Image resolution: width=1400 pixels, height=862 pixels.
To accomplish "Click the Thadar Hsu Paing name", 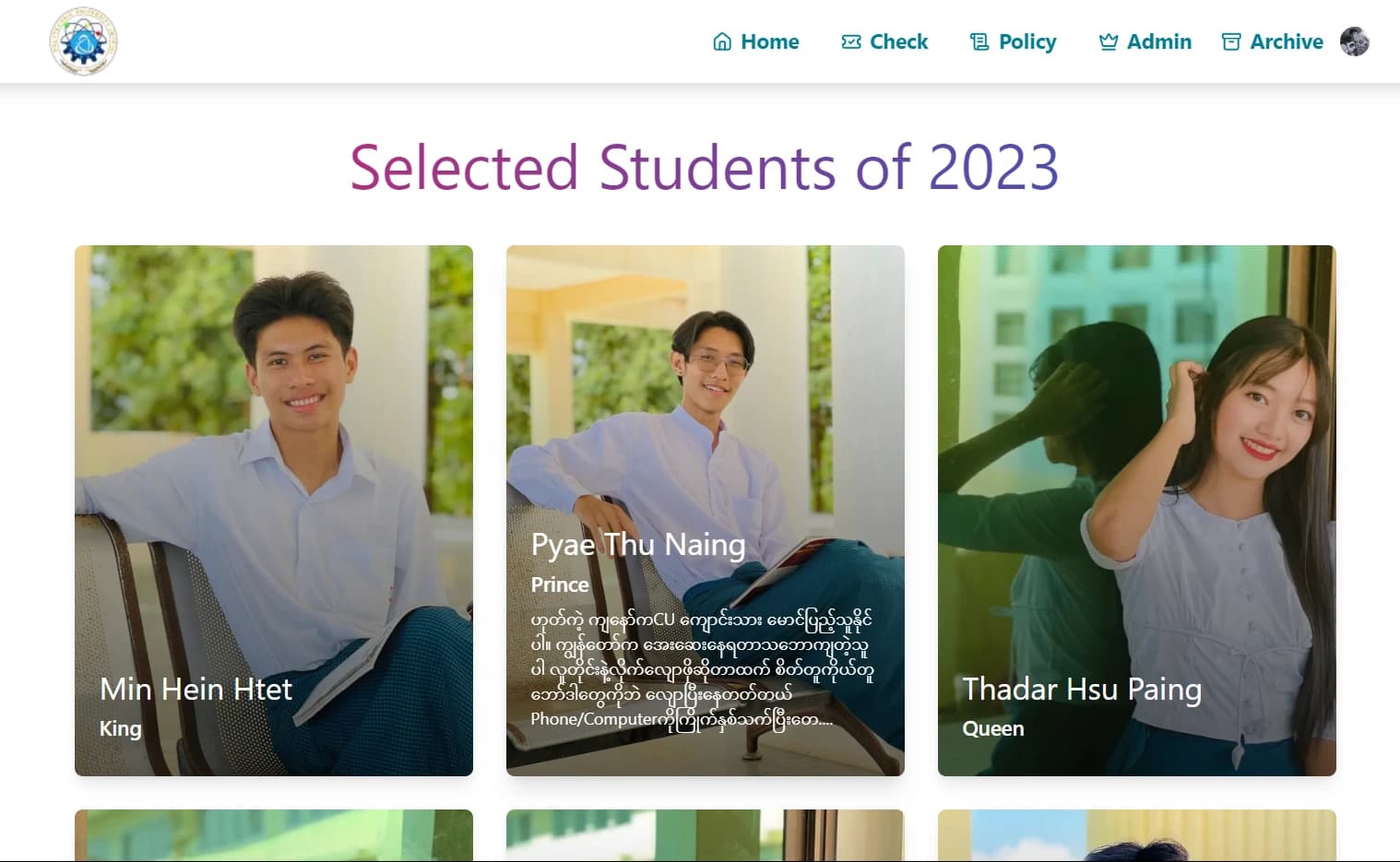I will pos(1081,690).
